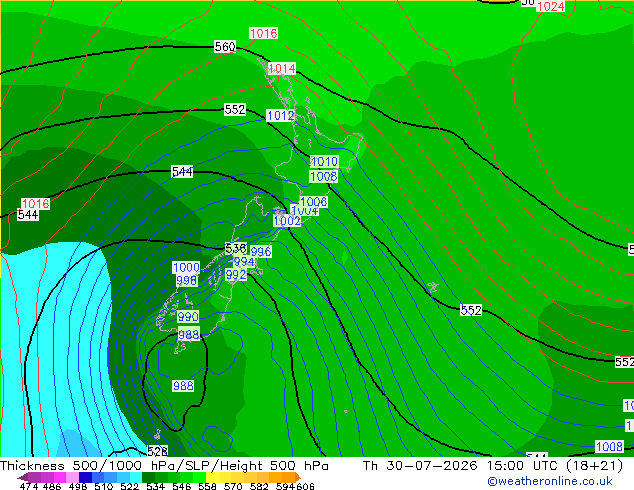
Task: Click the orange arrow end of legend
Action: coord(298,477)
